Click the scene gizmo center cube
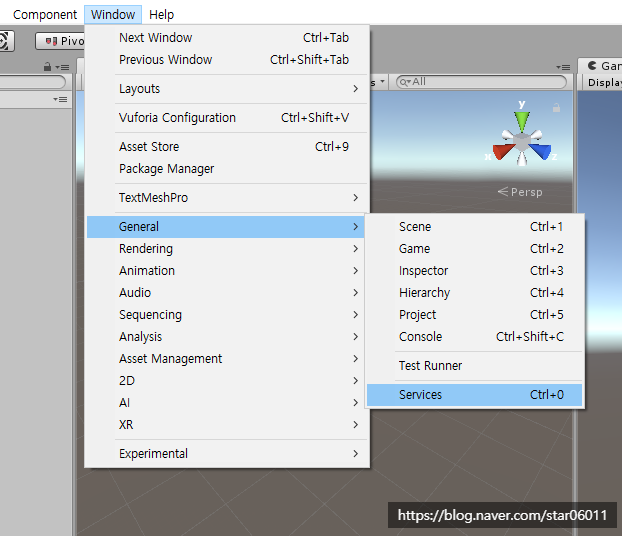 pyautogui.click(x=522, y=142)
